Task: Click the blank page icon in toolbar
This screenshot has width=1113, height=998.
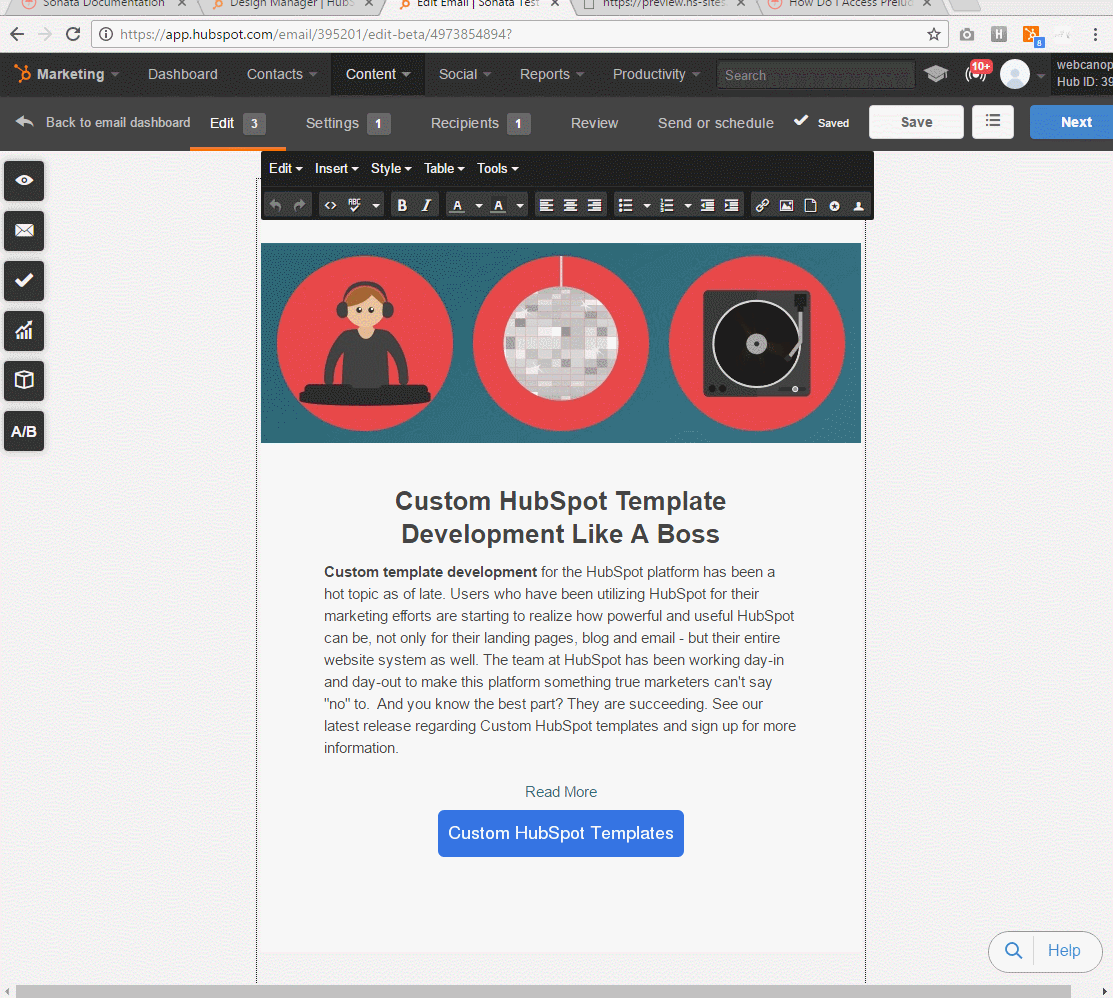Action: pyautogui.click(x=811, y=206)
